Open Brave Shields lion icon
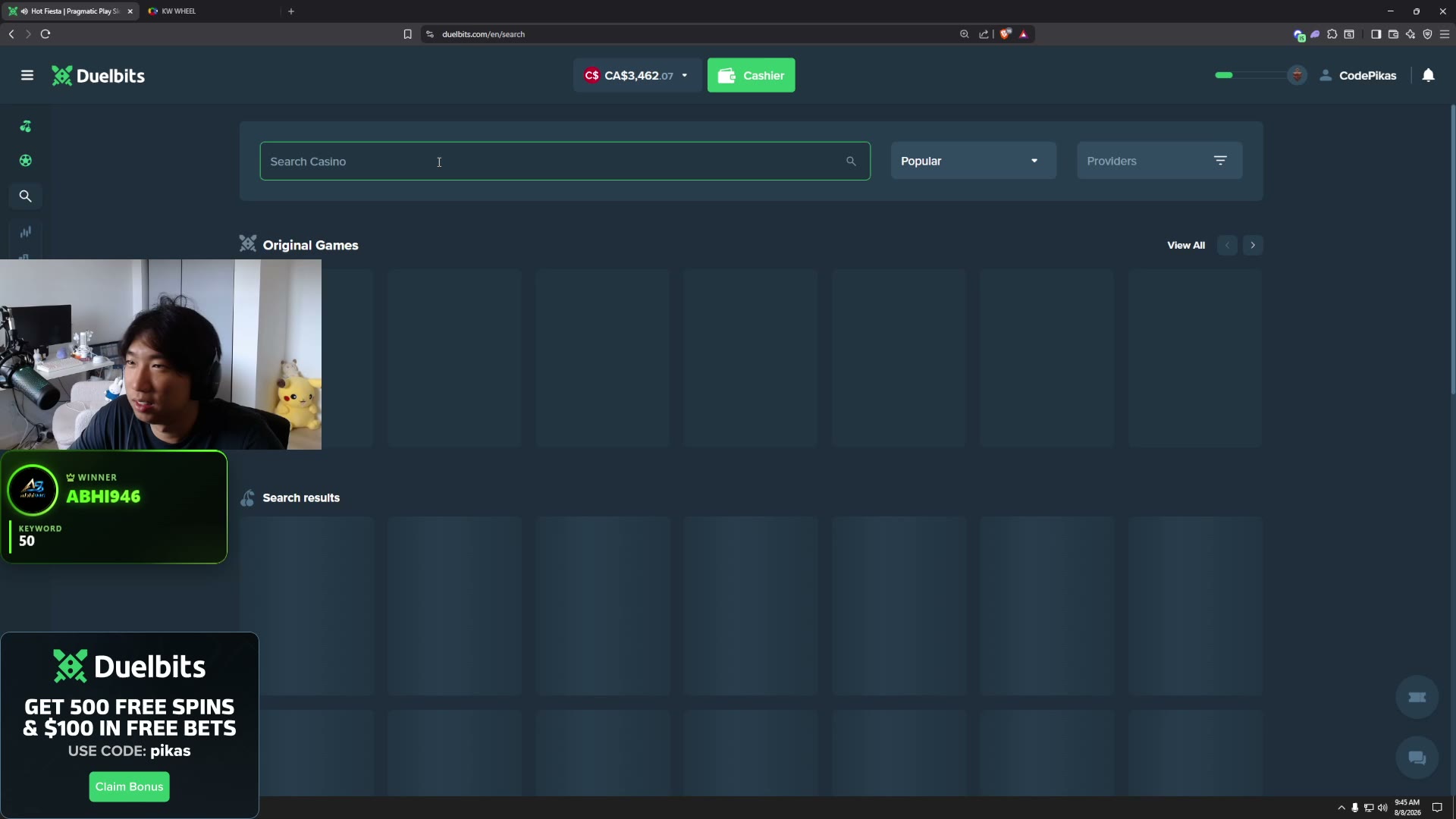Viewport: 1456px width, 819px height. 1006,34
